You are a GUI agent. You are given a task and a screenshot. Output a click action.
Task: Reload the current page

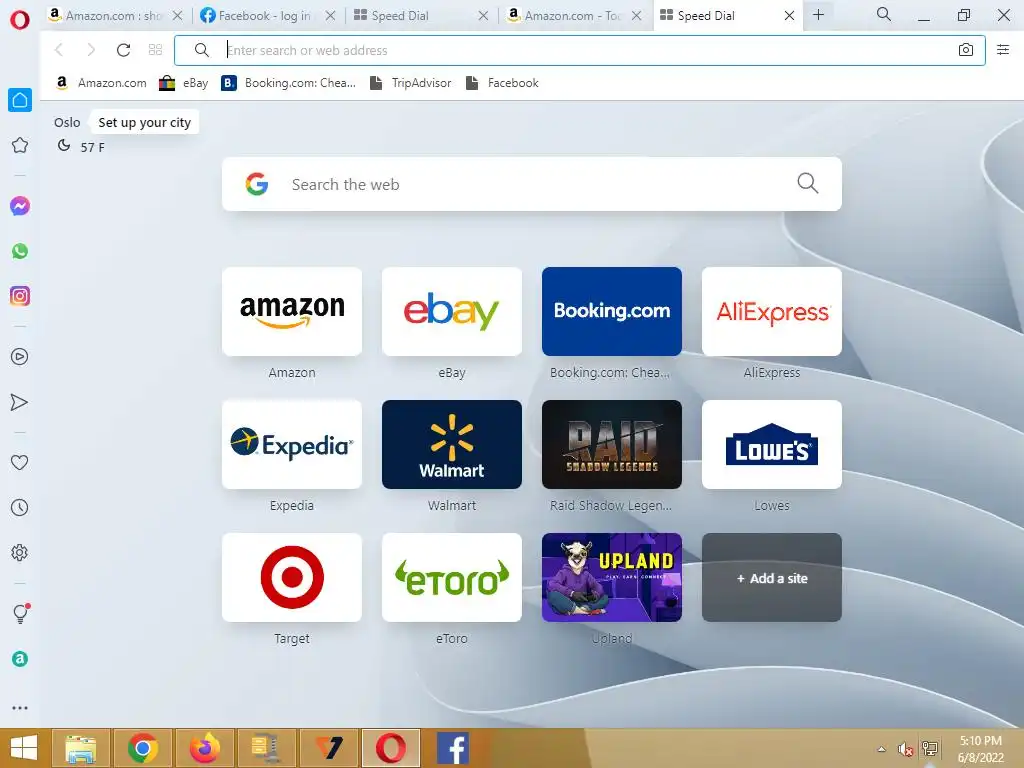(123, 50)
